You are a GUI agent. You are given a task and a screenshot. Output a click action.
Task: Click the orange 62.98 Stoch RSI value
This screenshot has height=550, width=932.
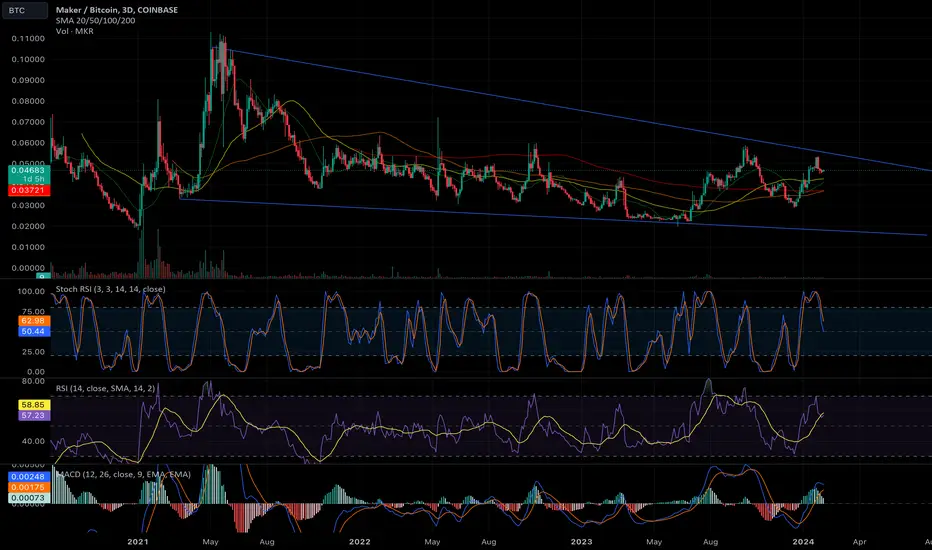coord(33,321)
